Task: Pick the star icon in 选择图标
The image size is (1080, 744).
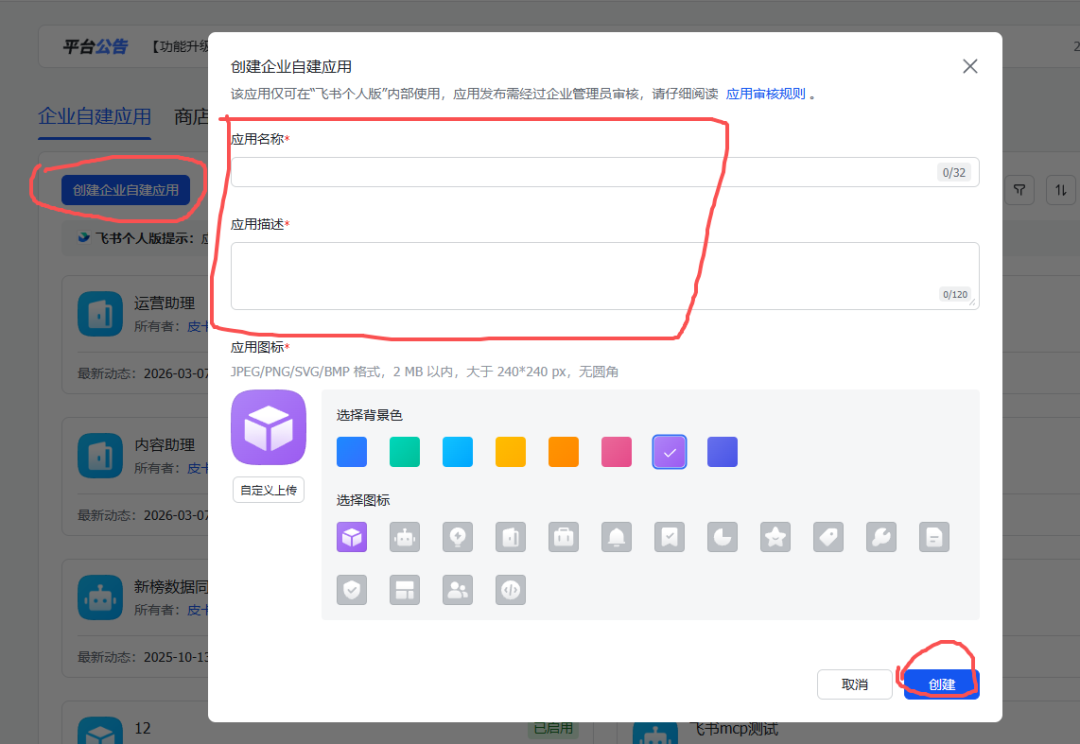Action: [775, 537]
